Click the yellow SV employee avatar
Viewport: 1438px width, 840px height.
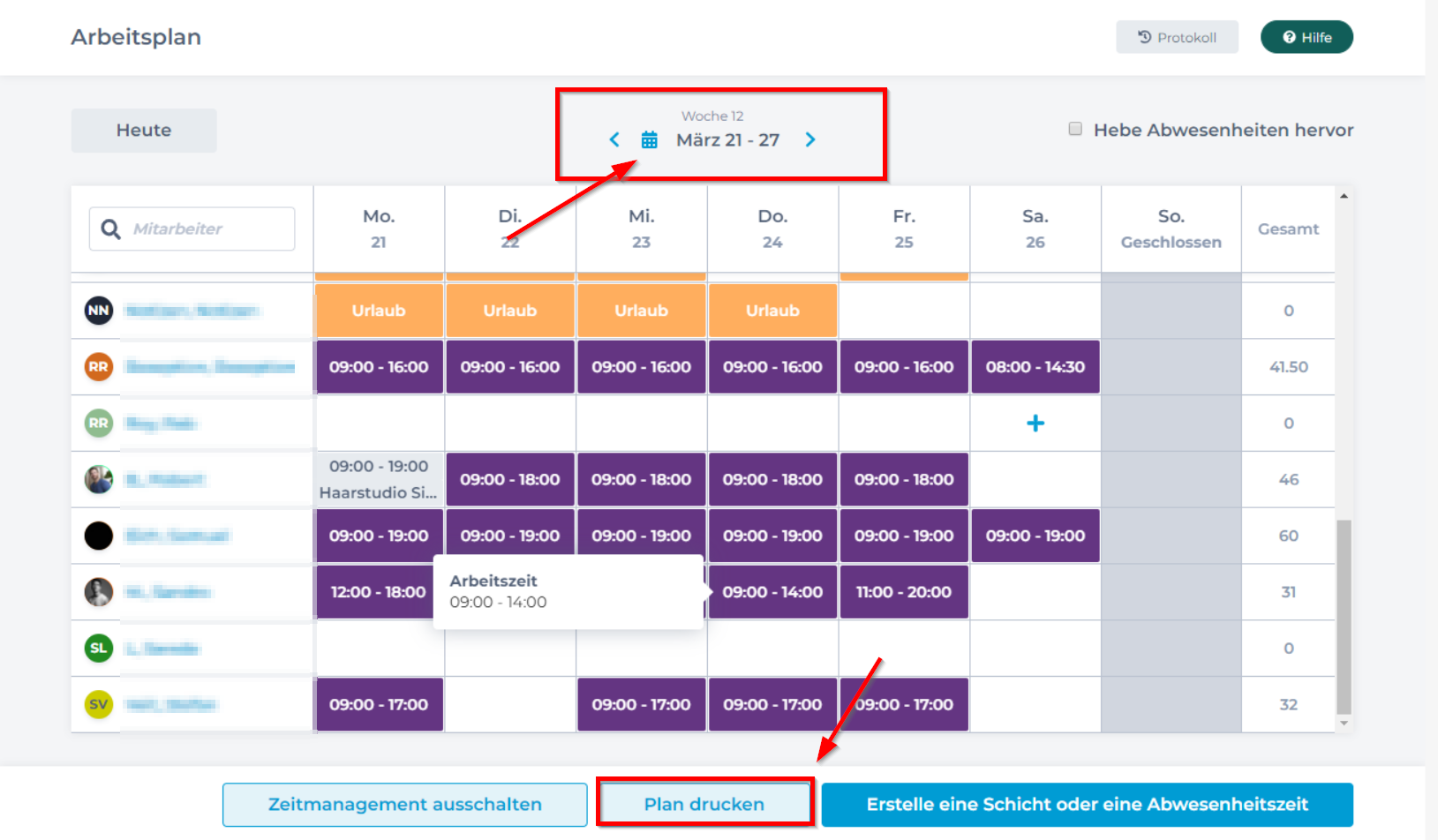[99, 704]
